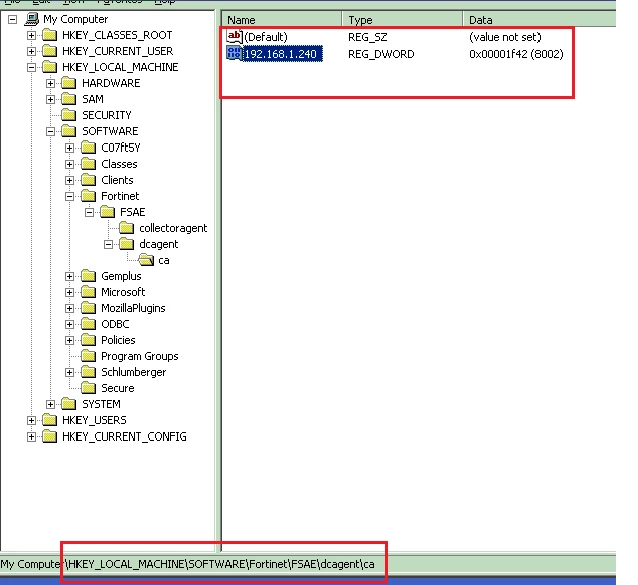Click the REG_SZ type cell
The image size is (638, 585).
367,37
